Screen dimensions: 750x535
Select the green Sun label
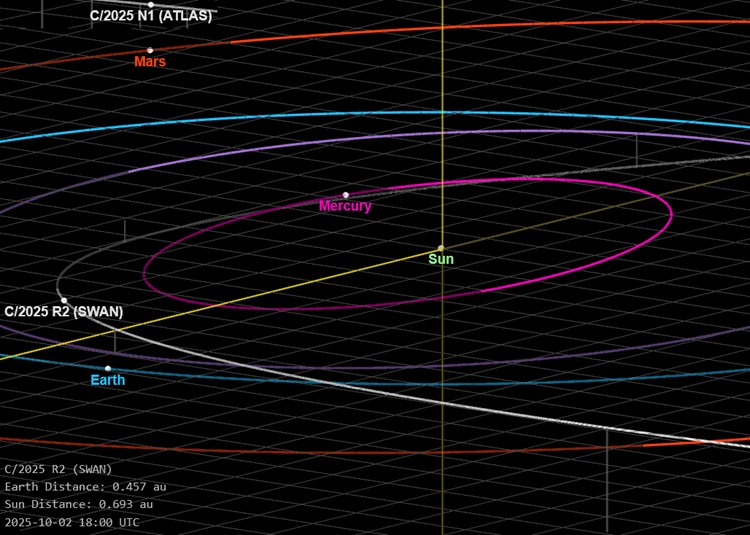(x=441, y=259)
